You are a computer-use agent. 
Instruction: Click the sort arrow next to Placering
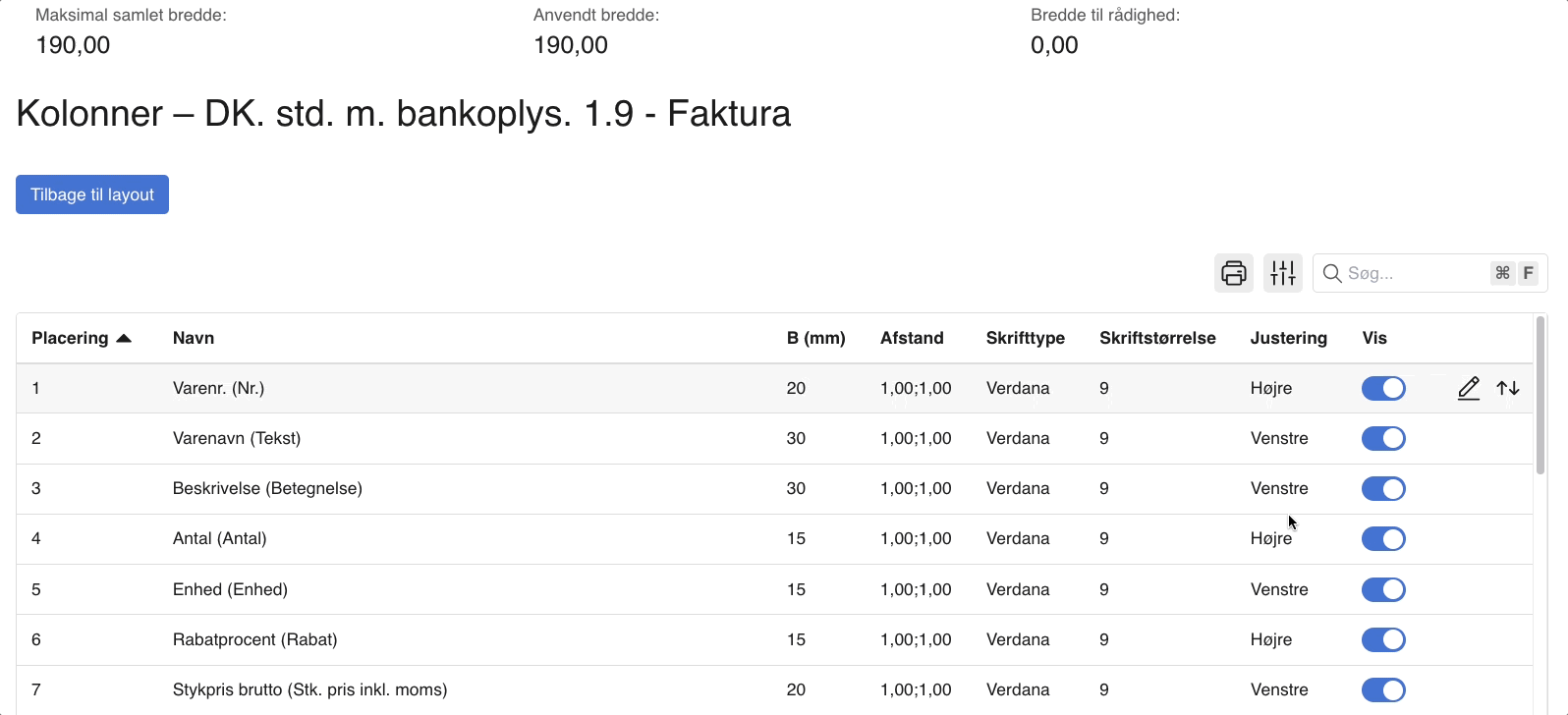click(x=124, y=339)
